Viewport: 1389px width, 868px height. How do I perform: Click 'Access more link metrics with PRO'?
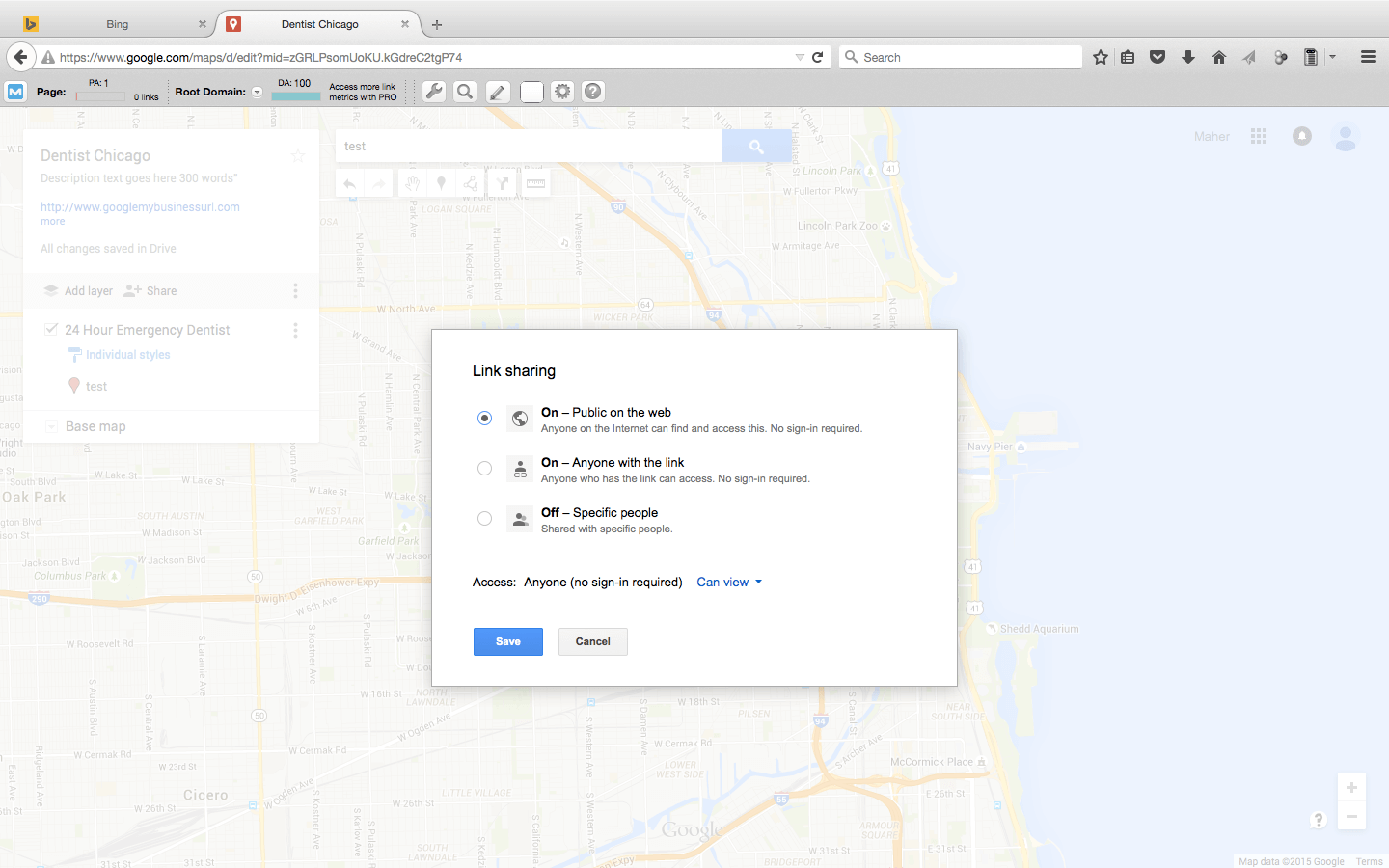click(363, 92)
